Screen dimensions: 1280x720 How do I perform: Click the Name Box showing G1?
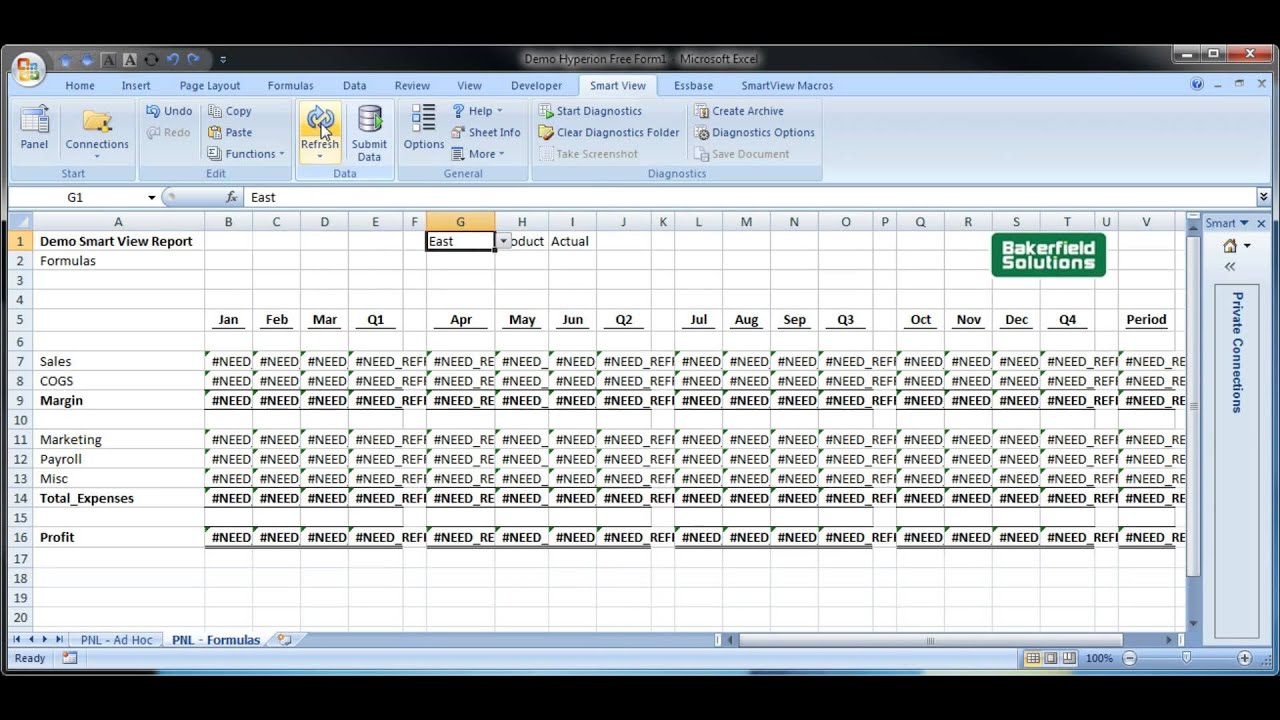tap(75, 197)
